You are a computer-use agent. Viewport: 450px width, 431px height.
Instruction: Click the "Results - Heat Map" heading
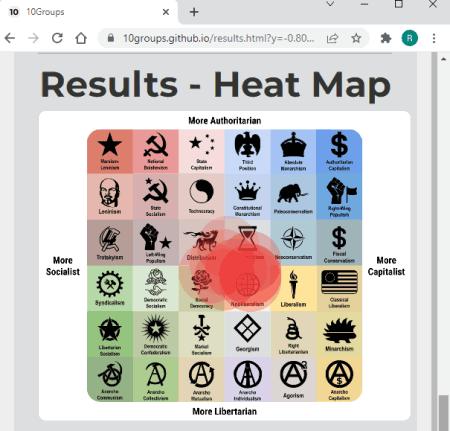point(215,84)
